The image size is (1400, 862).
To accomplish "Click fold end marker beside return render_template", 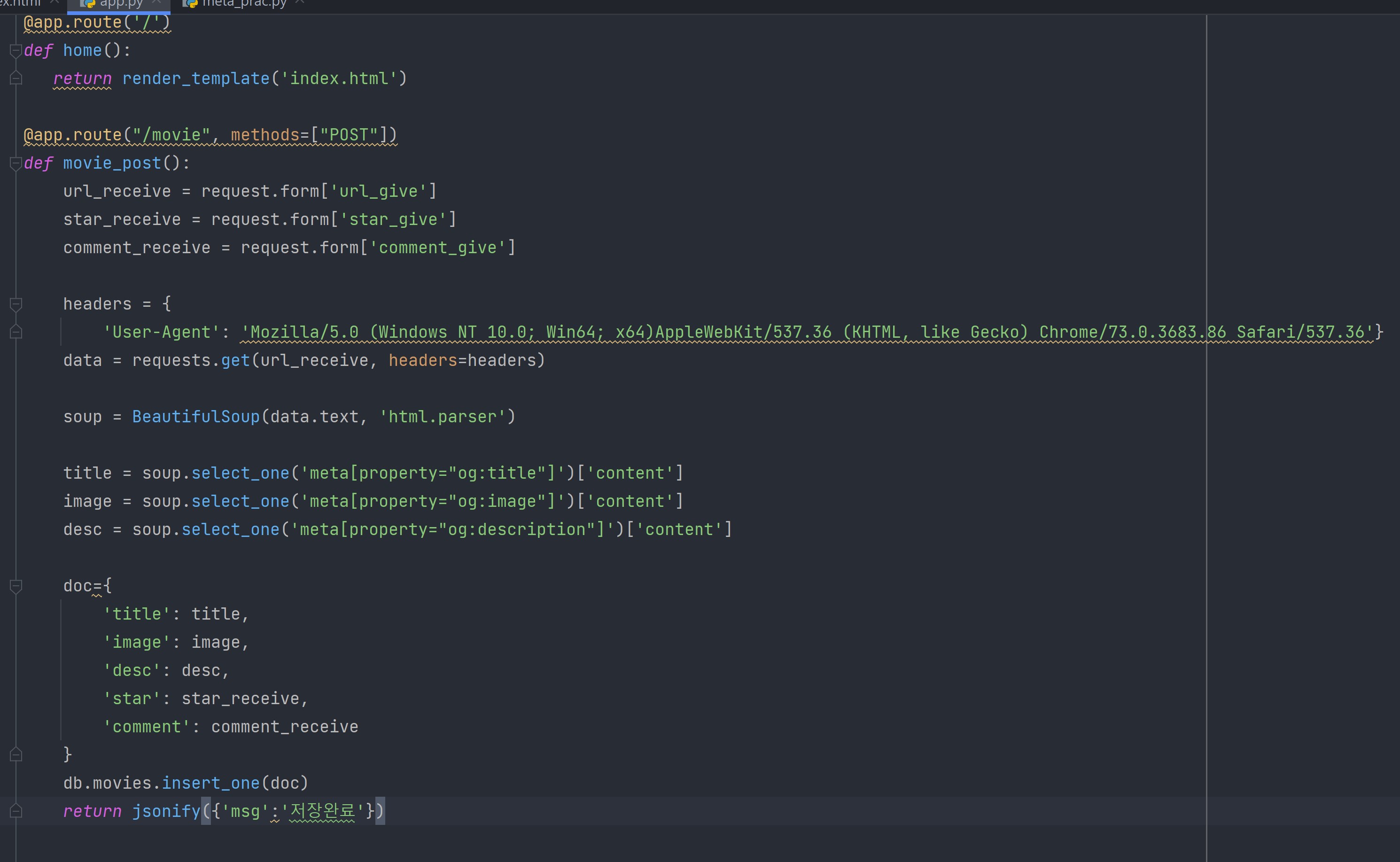I will [16, 78].
